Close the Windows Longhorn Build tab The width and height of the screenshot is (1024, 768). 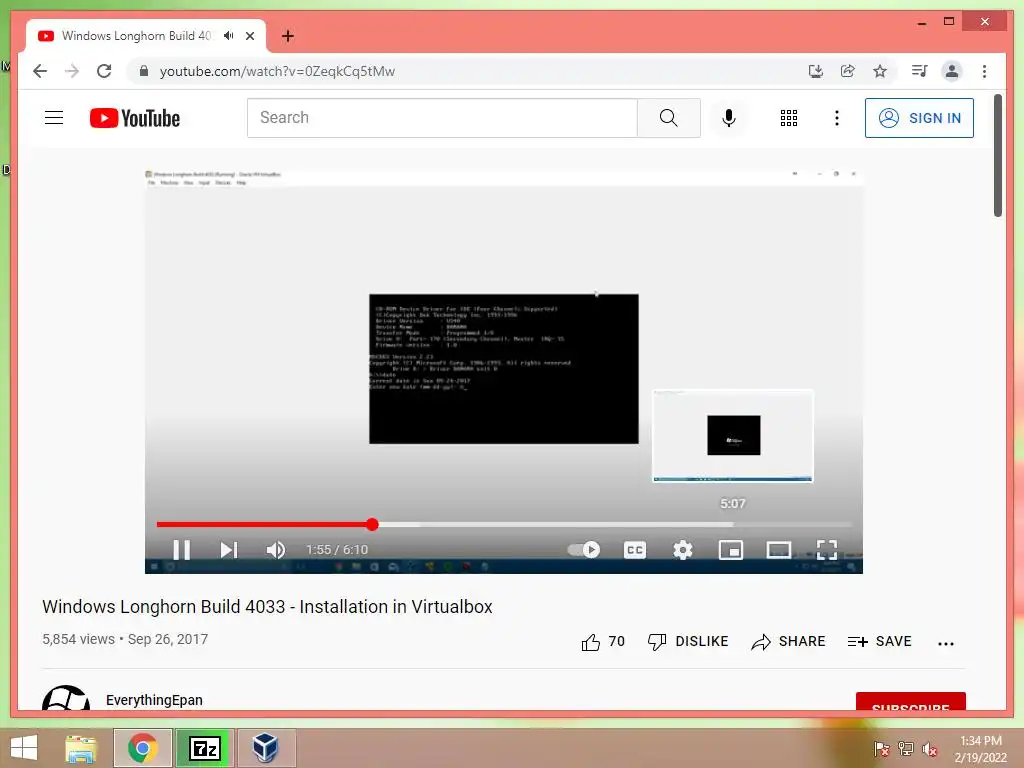click(x=250, y=36)
